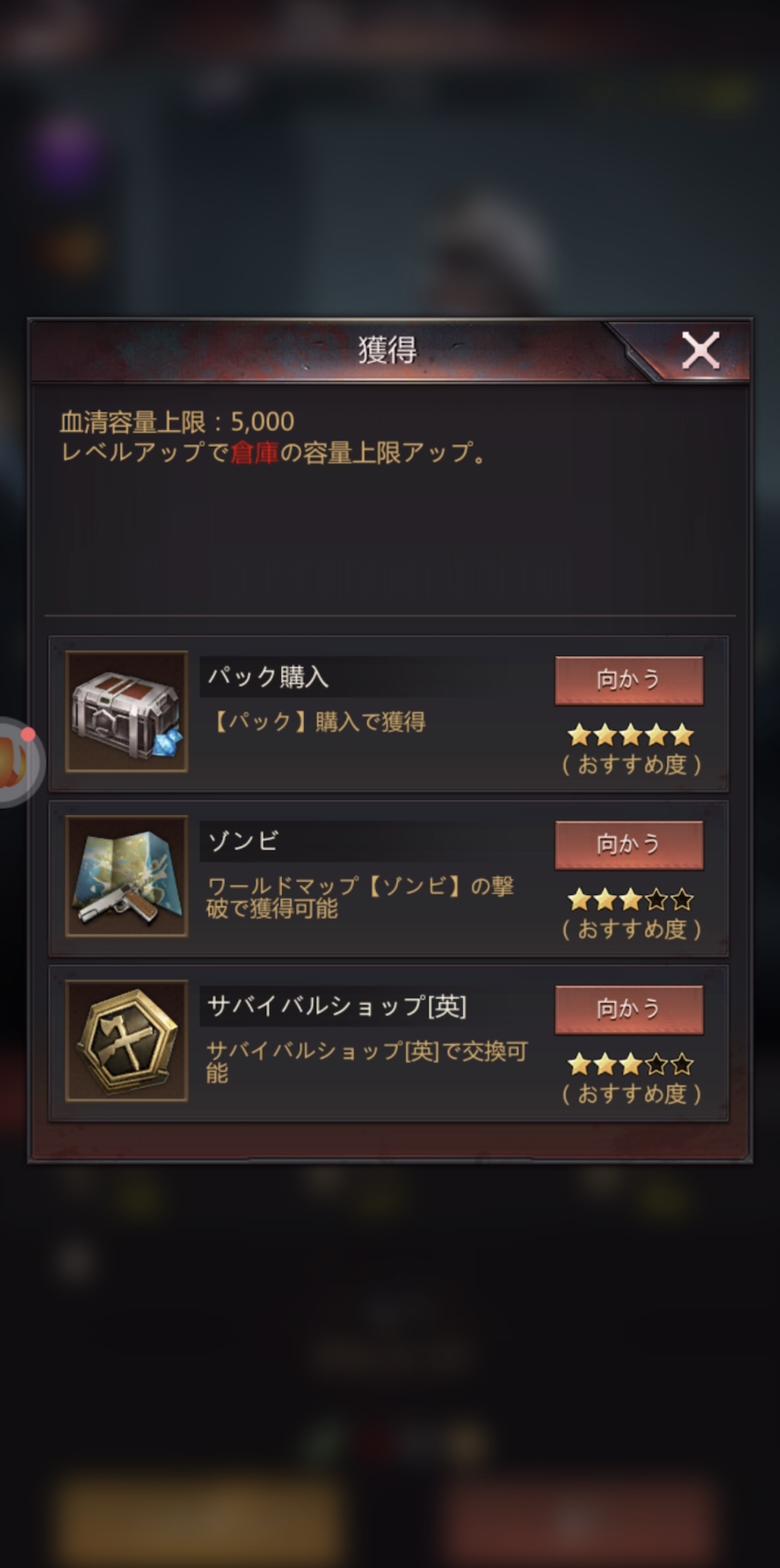This screenshot has height=1568, width=780.
Task: Tap the star rating under survival shop button
Action: (x=631, y=1064)
